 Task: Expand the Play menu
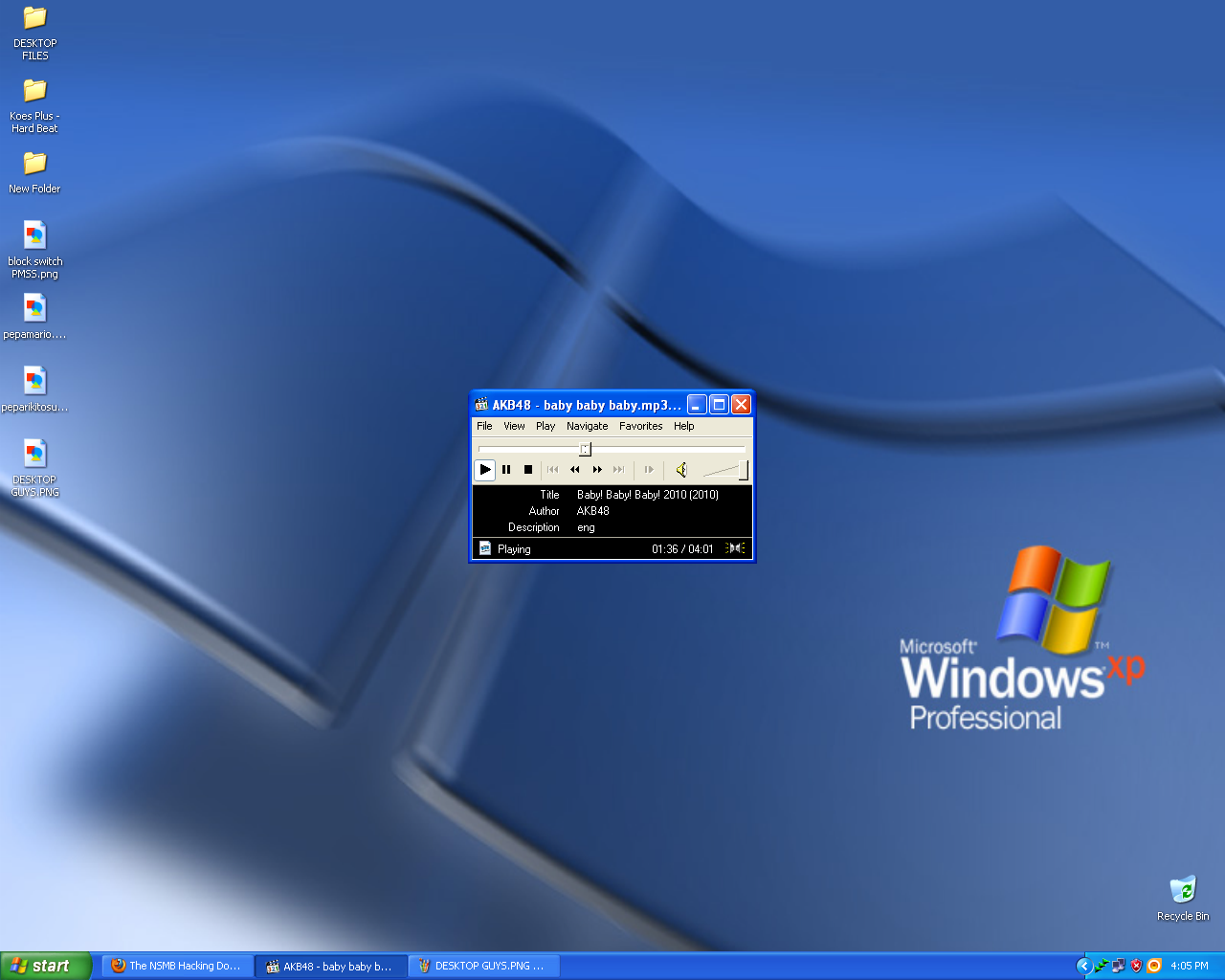pos(546,426)
